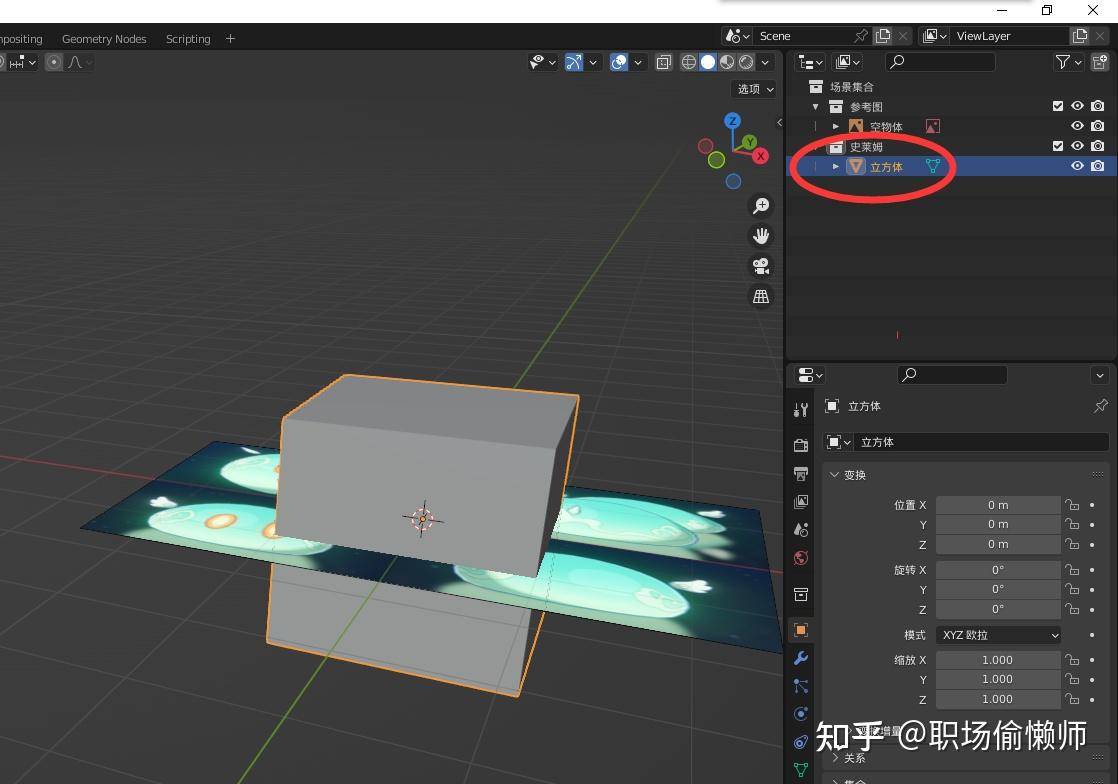Click the outliner search field
Image resolution: width=1118 pixels, height=784 pixels.
coord(940,62)
